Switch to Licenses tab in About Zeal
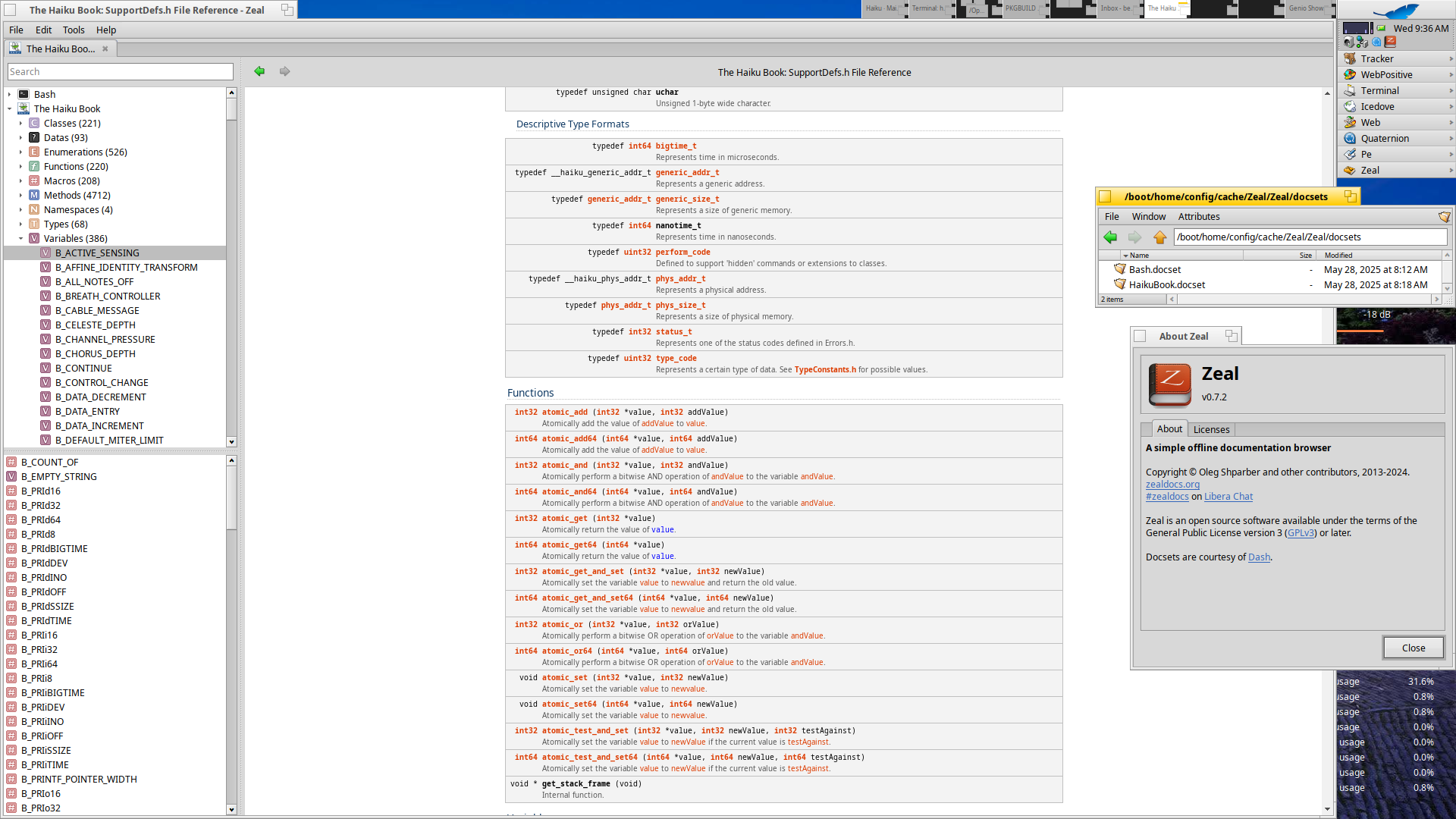 point(1211,430)
